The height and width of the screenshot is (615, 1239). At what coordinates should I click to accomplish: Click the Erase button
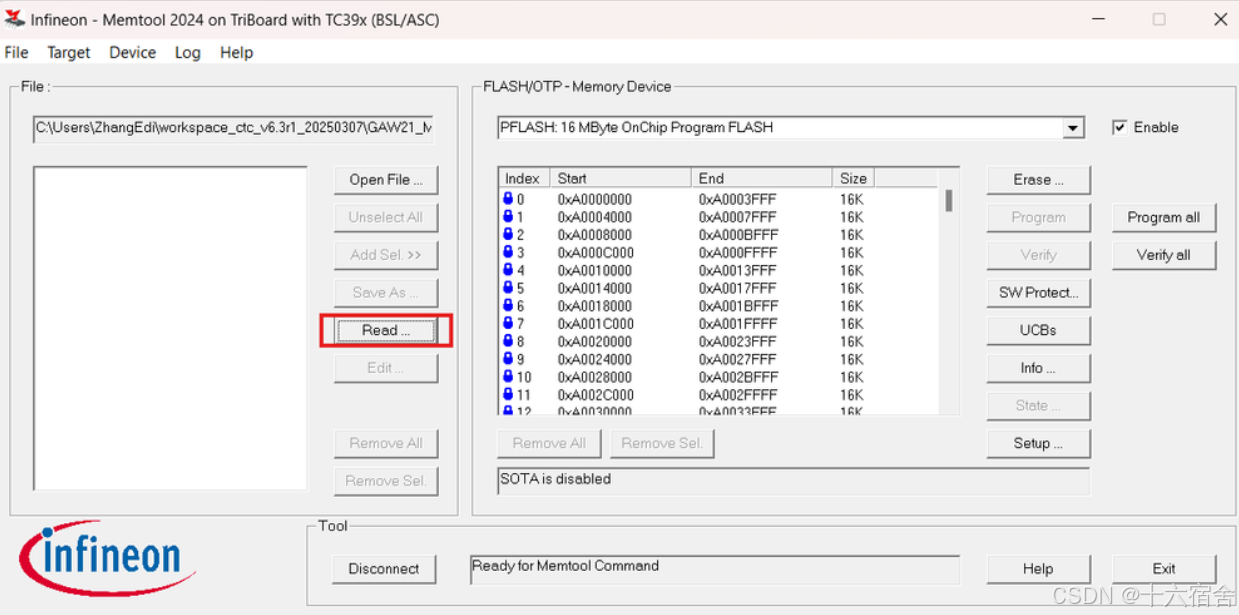coord(1038,180)
